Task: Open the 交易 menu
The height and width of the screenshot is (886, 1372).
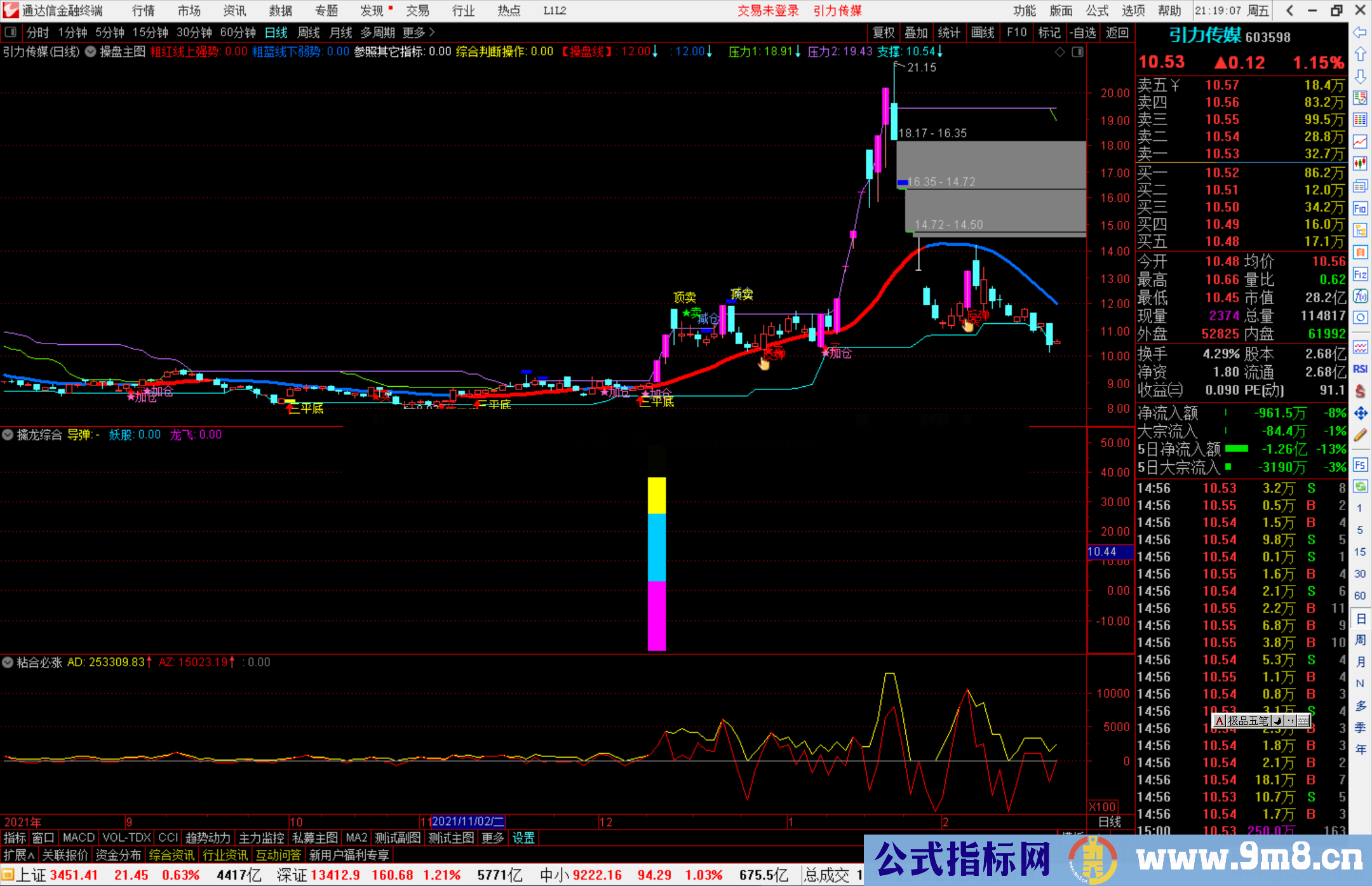Action: coord(417,11)
